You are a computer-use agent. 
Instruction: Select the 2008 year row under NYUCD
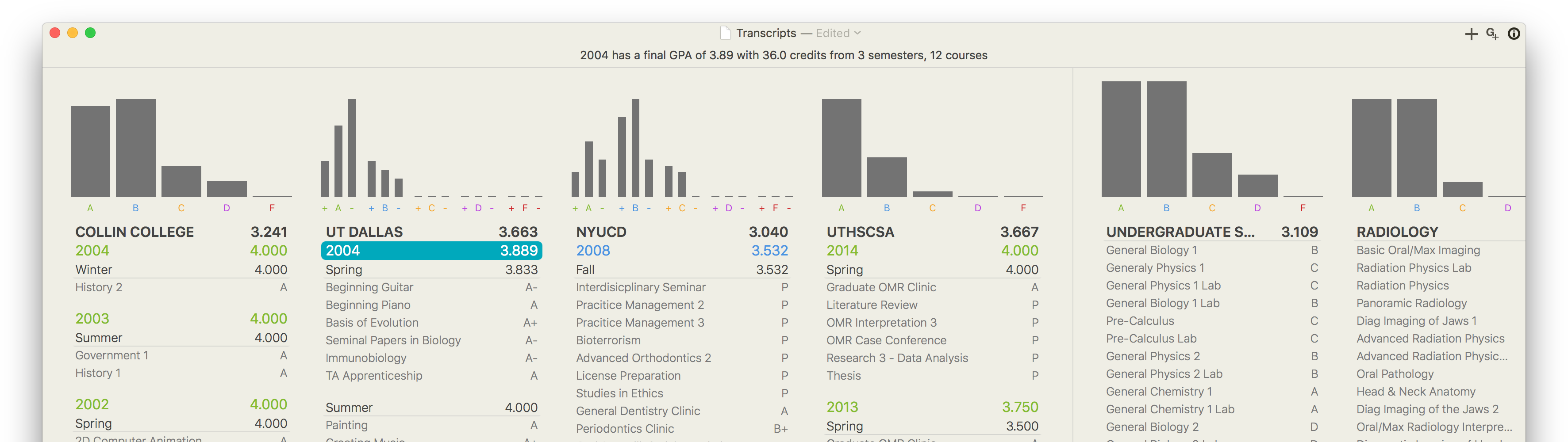point(682,251)
